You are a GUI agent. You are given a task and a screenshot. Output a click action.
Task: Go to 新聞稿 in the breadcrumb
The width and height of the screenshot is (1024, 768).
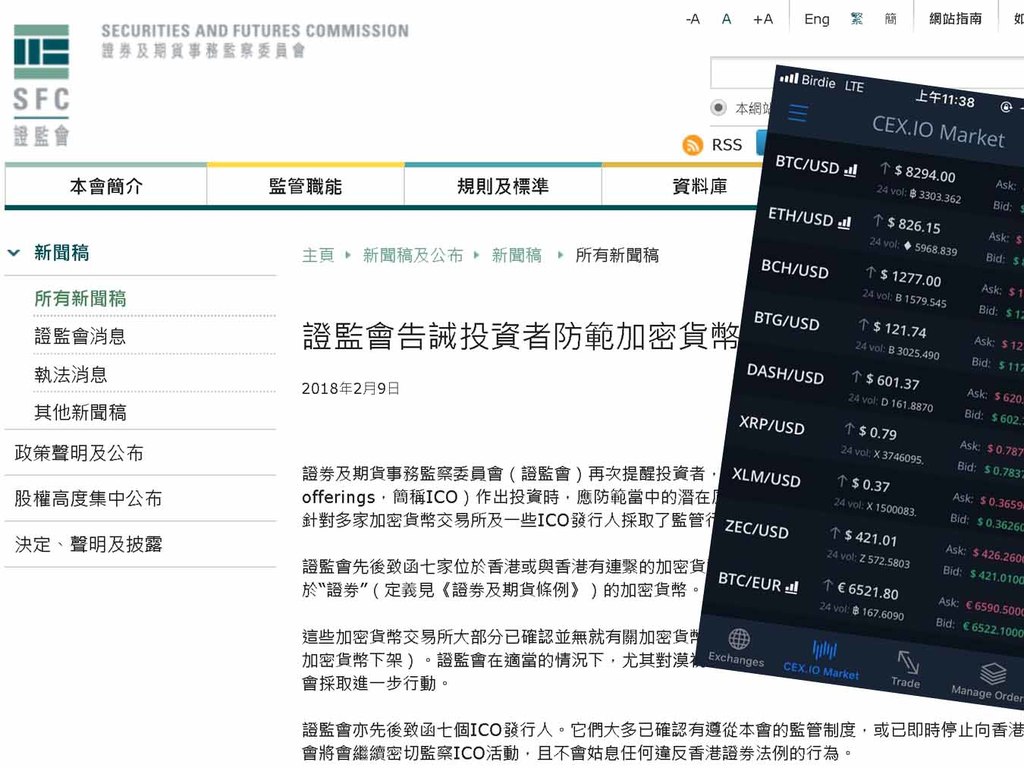click(x=517, y=255)
